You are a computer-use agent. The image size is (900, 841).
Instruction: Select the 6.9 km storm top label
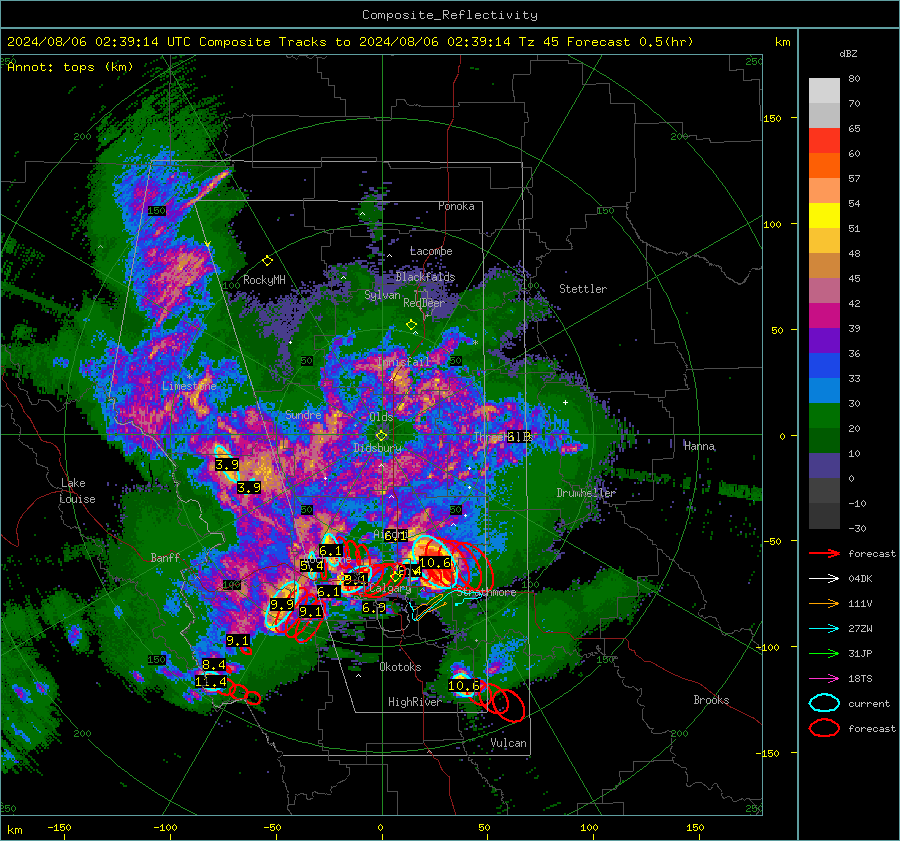(x=374, y=607)
